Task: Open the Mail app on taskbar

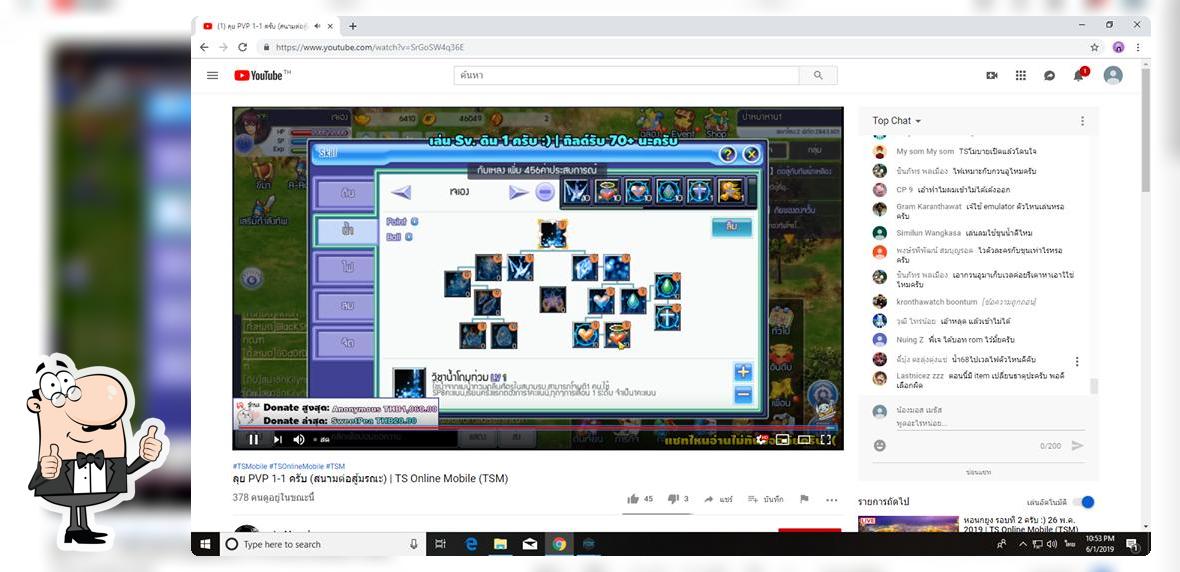Action: pos(530,544)
